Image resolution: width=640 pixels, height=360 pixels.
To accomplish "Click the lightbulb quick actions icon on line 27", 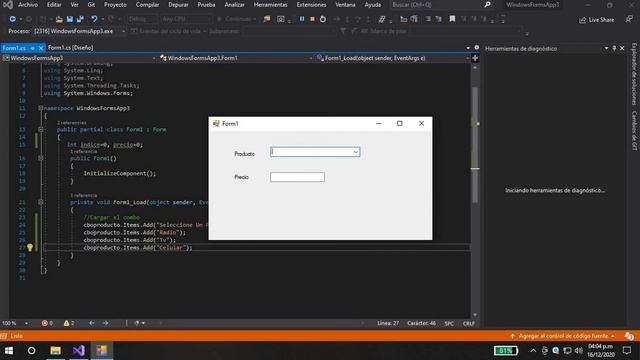I will point(30,247).
